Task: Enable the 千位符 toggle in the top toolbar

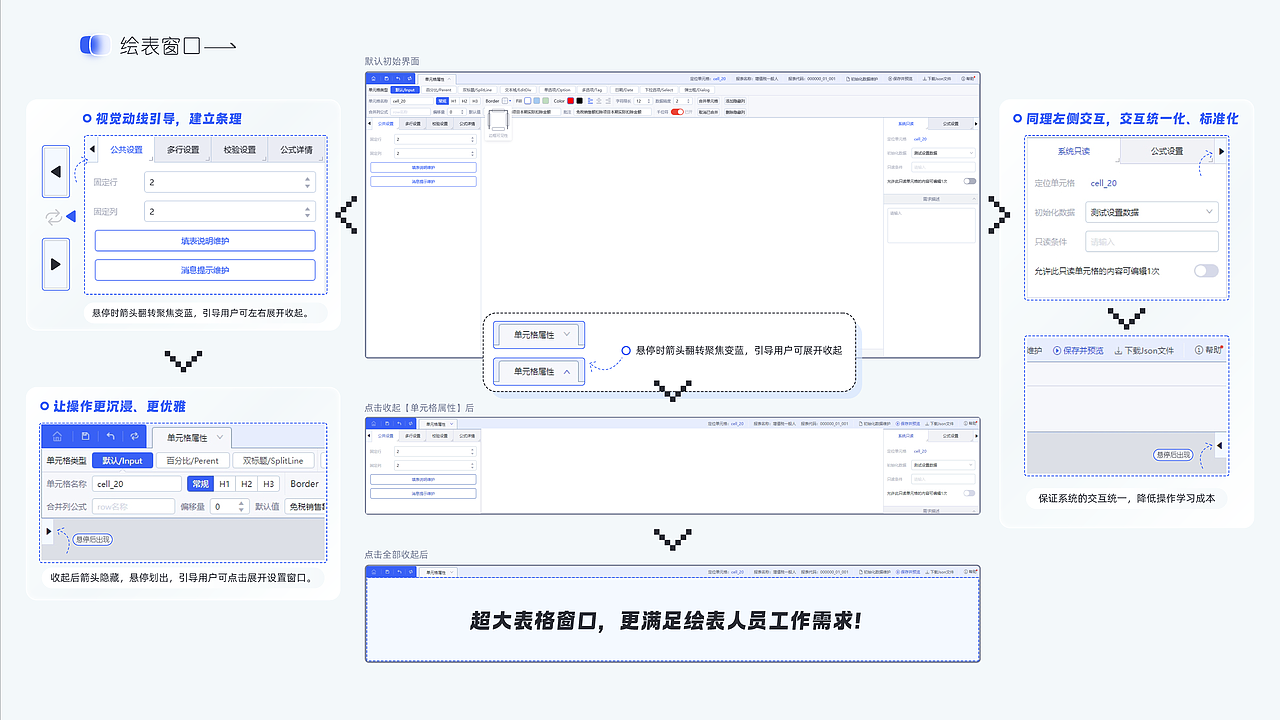Action: [x=675, y=111]
